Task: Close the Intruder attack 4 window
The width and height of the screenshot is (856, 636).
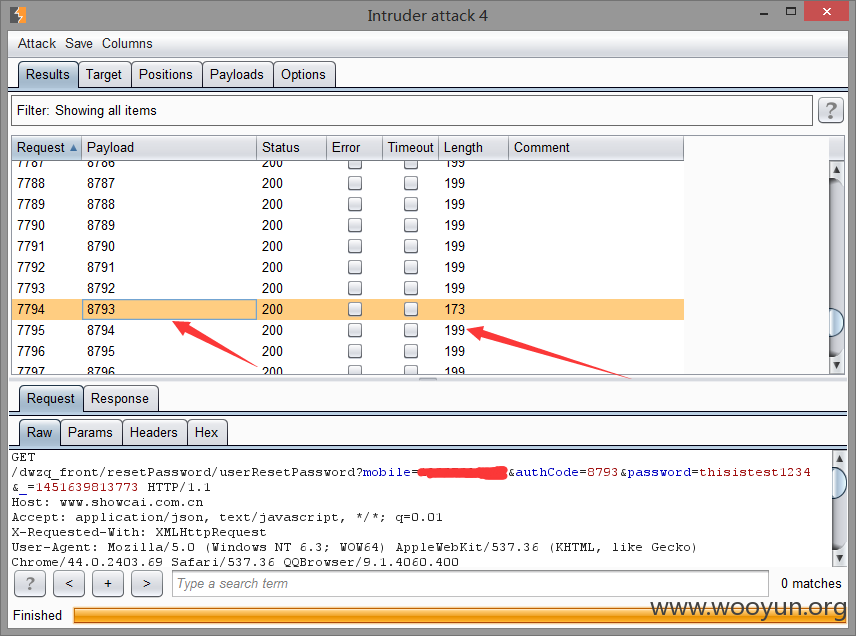Action: click(827, 11)
